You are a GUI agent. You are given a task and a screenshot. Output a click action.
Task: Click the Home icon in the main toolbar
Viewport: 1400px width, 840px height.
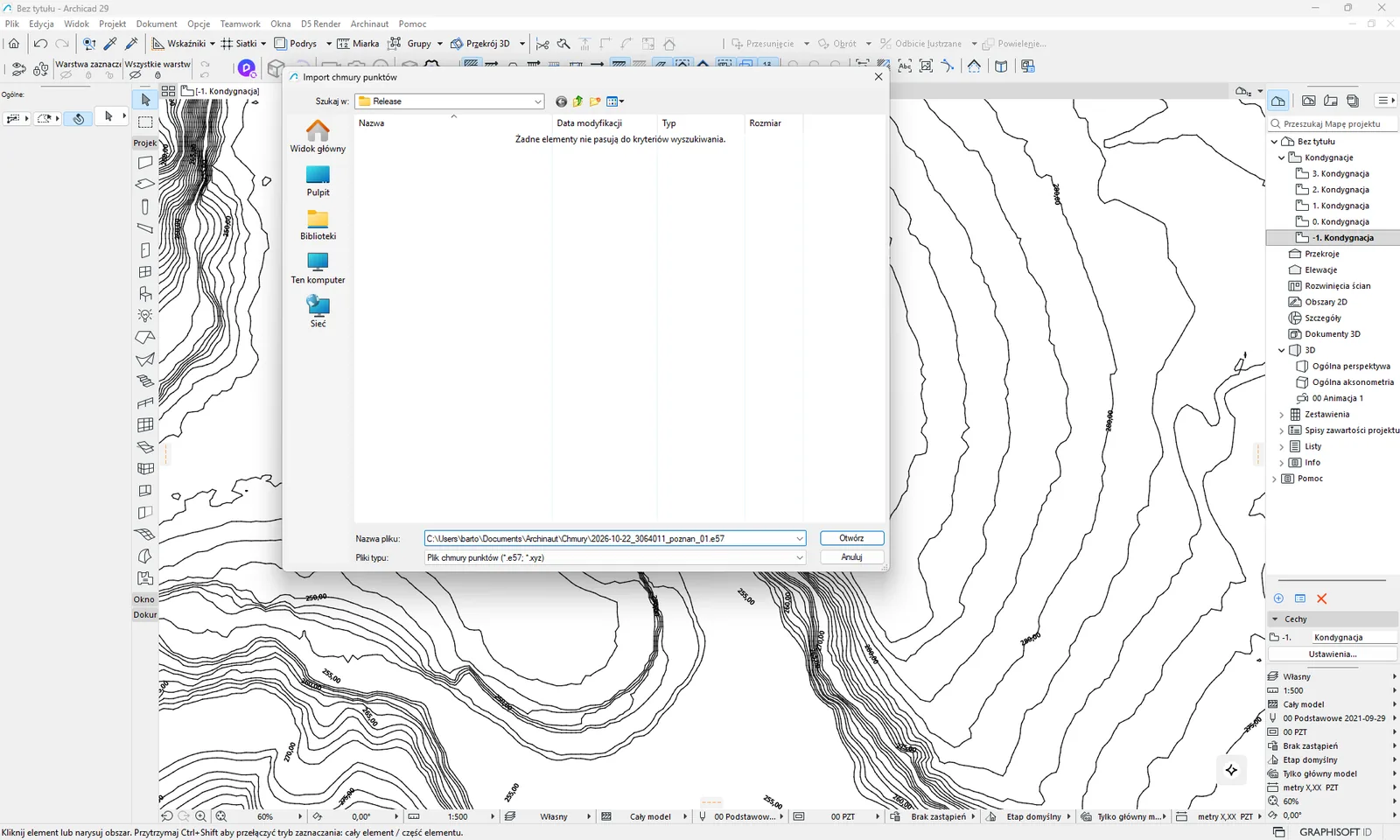(x=14, y=44)
